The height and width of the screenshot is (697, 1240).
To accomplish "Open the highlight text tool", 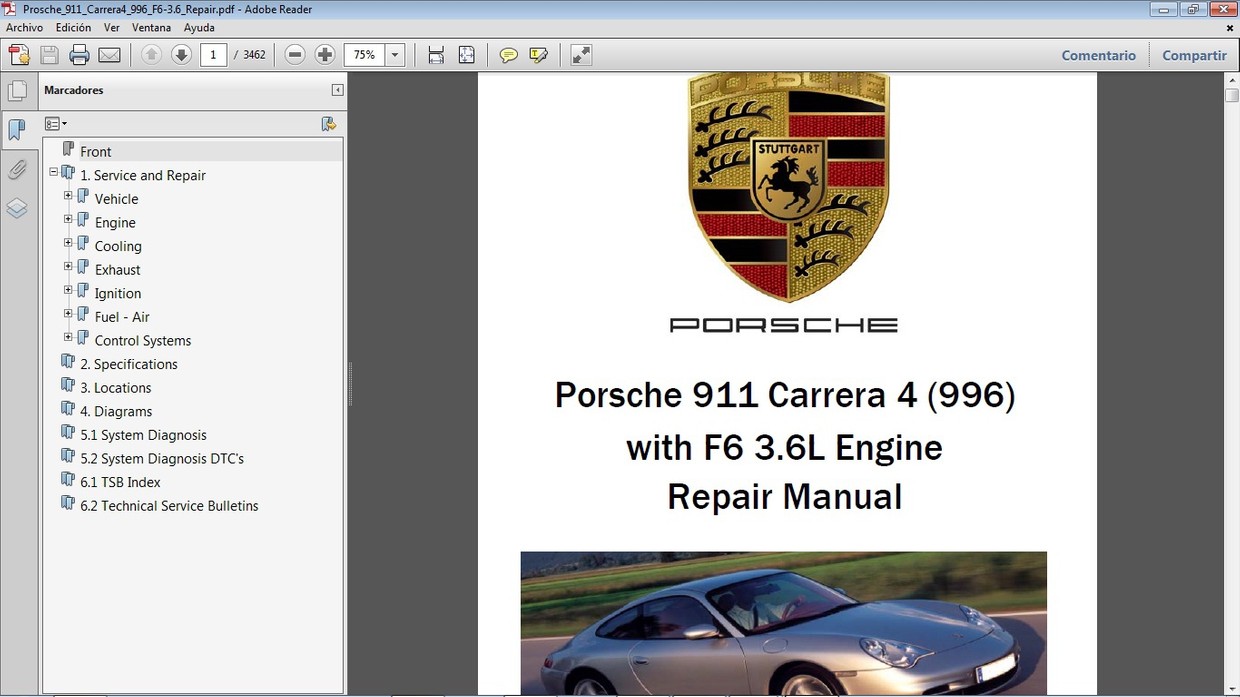I will pos(538,55).
